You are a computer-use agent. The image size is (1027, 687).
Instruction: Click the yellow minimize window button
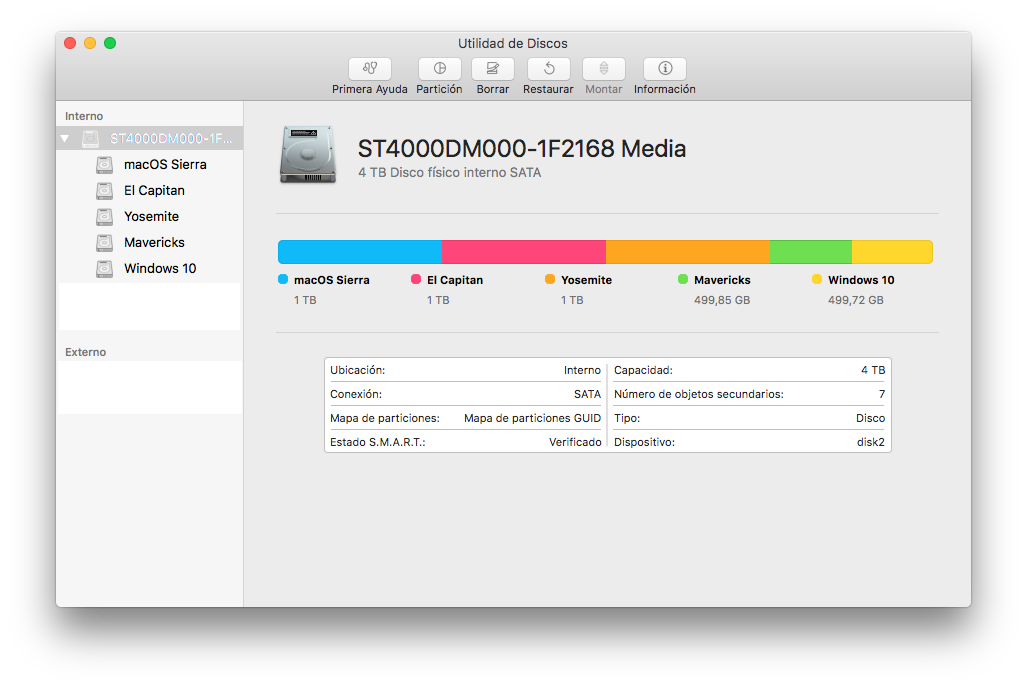tap(90, 43)
